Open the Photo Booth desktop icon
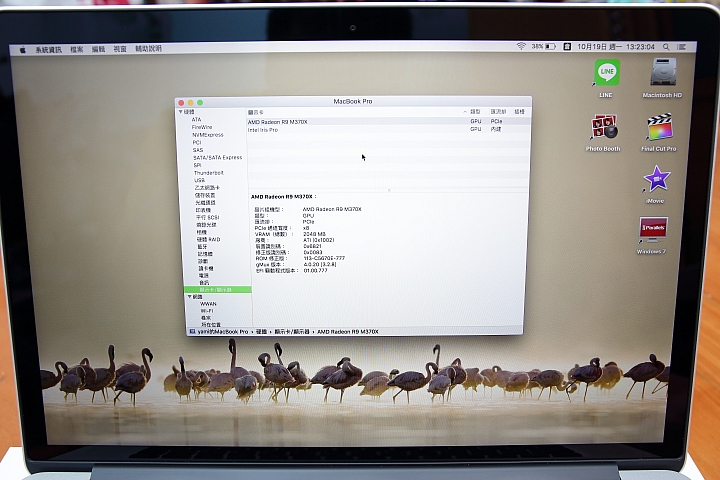Viewport: 720px width, 480px height. point(603,127)
